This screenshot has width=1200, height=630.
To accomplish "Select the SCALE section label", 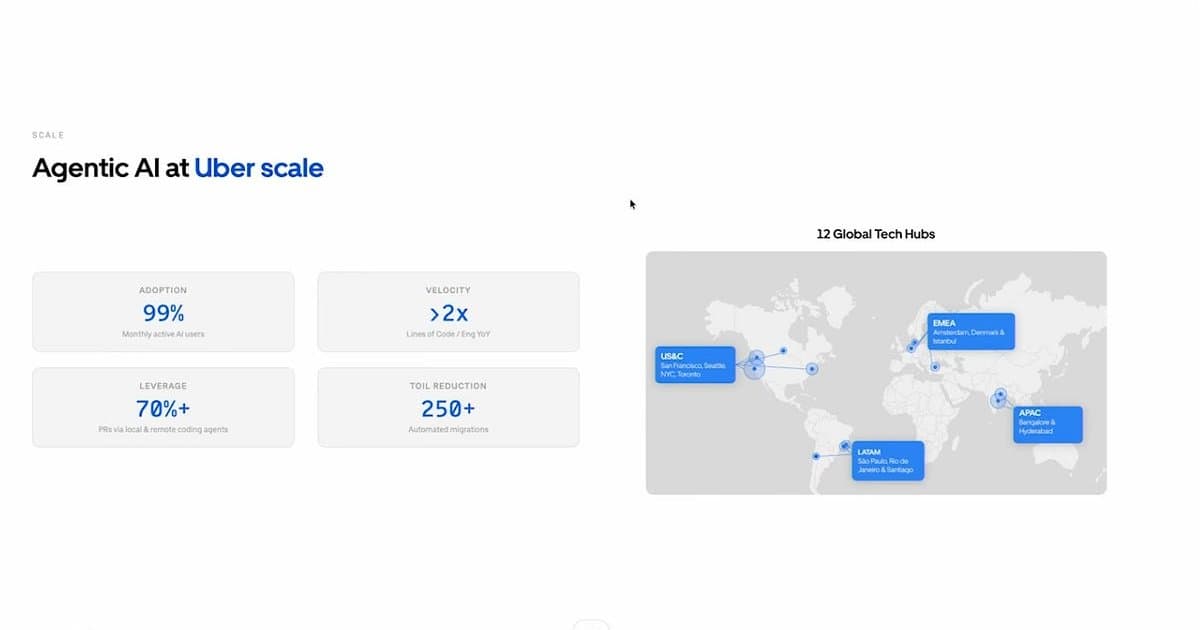I will (48, 135).
